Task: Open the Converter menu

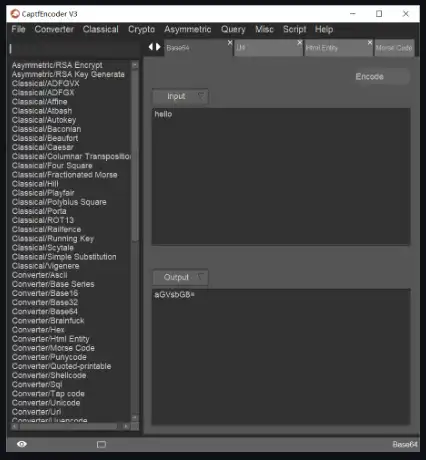Action: (54, 29)
